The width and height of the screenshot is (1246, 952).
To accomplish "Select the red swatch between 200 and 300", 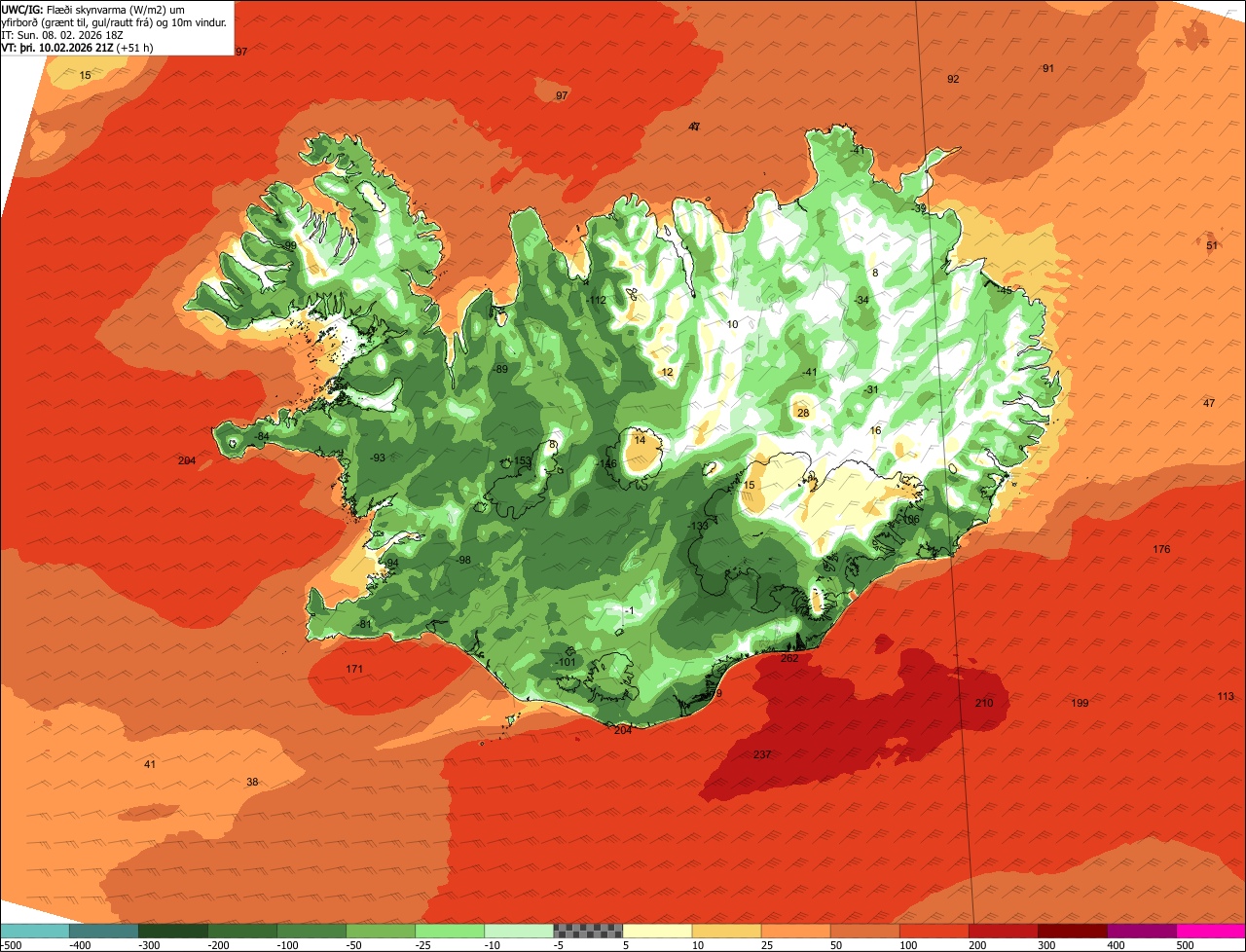I will (1003, 931).
